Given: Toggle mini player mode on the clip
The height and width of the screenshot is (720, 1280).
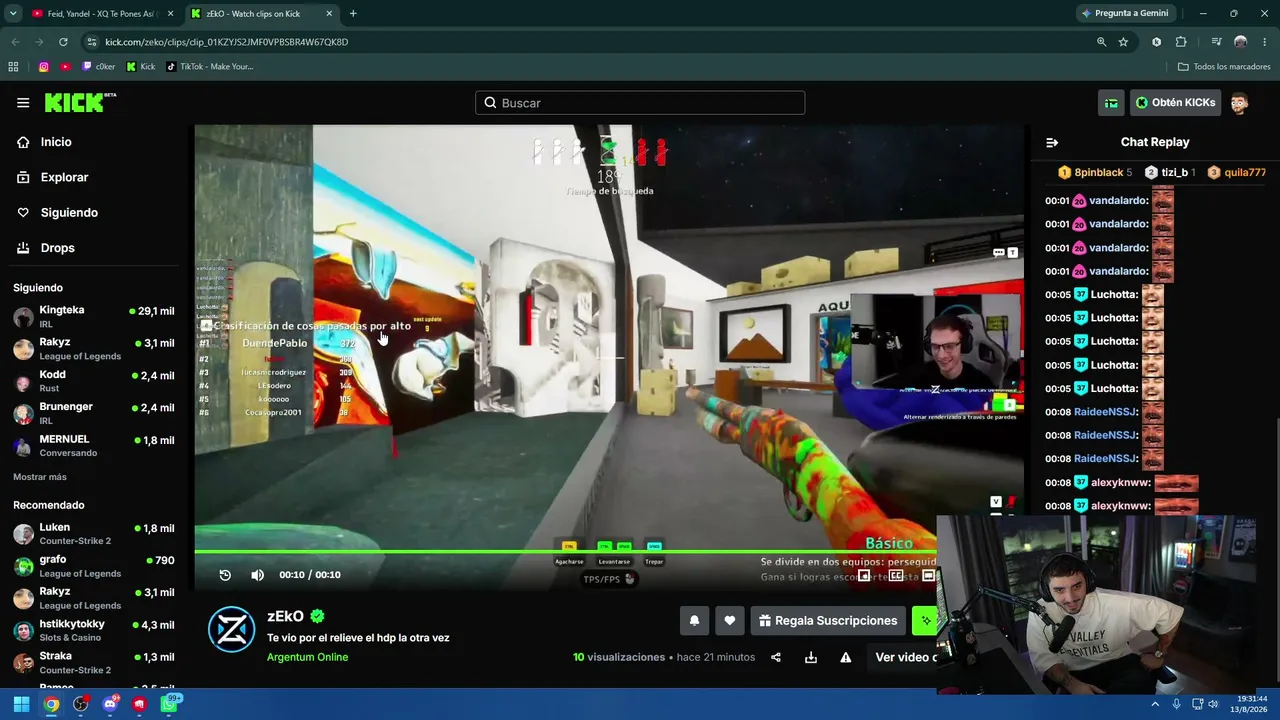Looking at the screenshot, I should pos(864,575).
